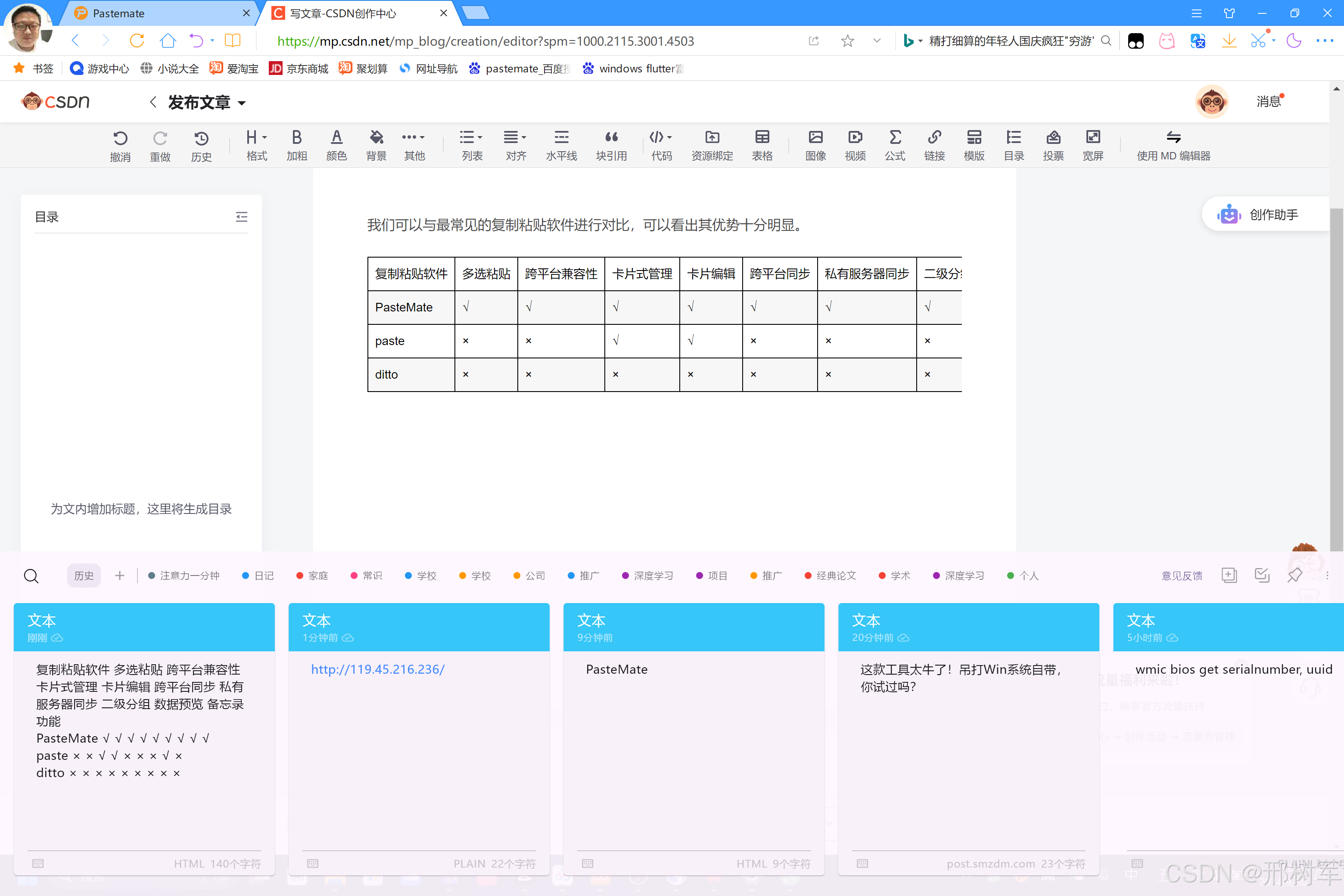Insert a blockquote with 块引用 icon
This screenshot has height=896, width=1344.
tap(611, 145)
